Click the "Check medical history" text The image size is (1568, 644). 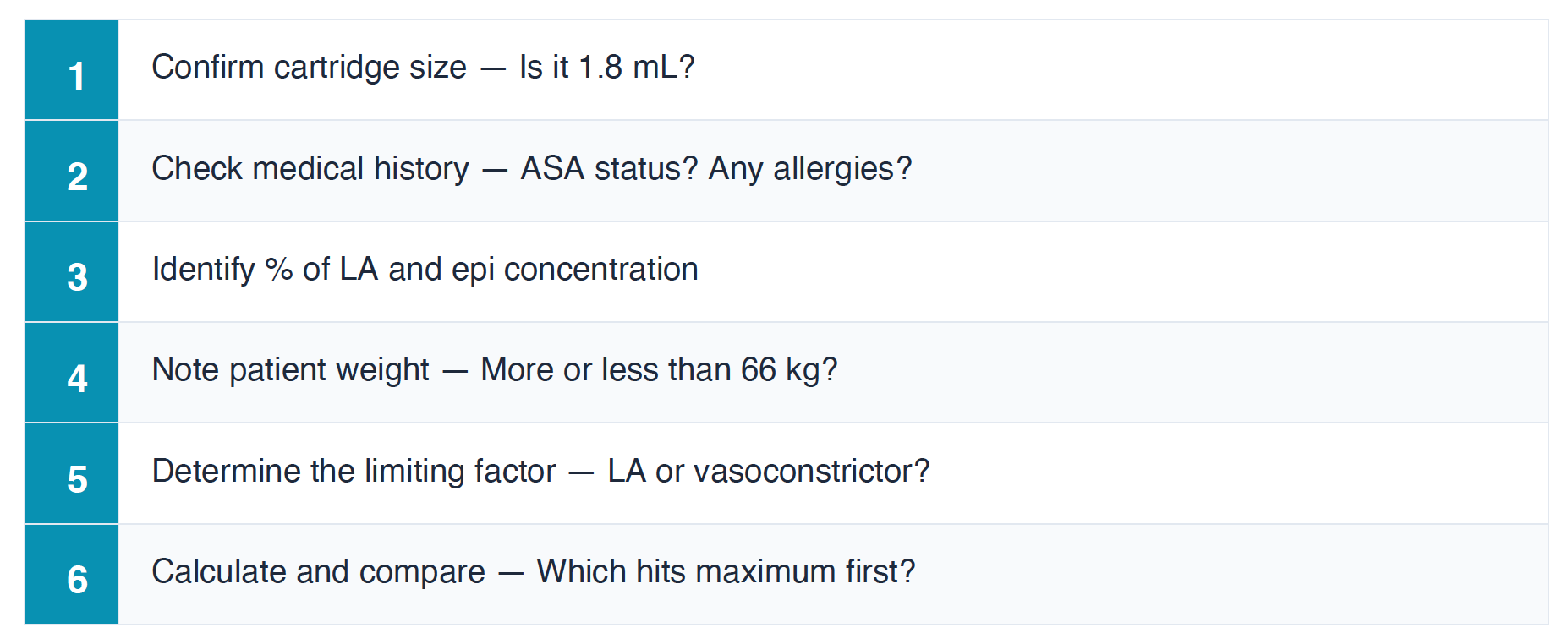coord(310,169)
